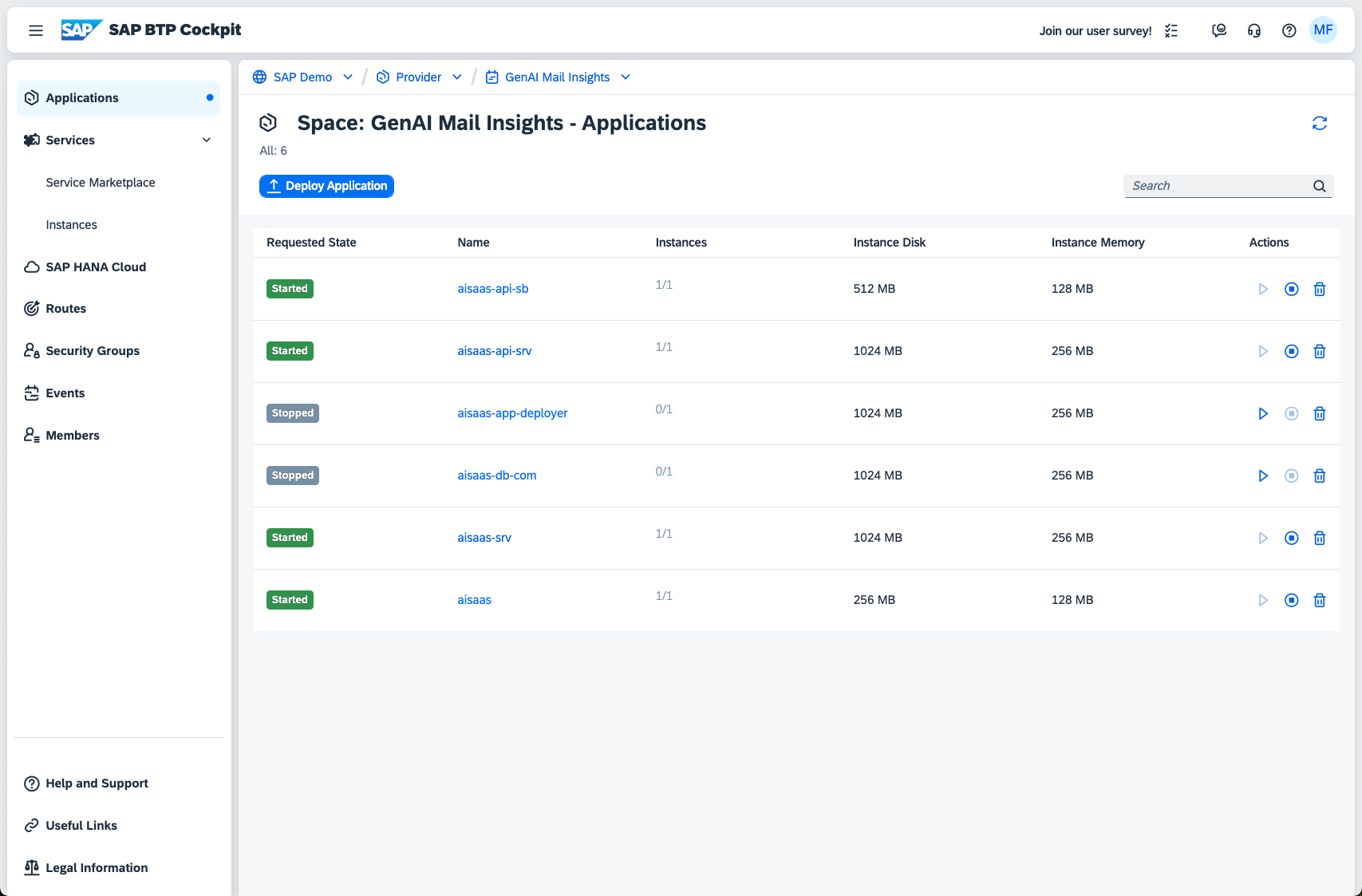
Task: Stop the aisaas-api-srv application
Action: click(1292, 351)
